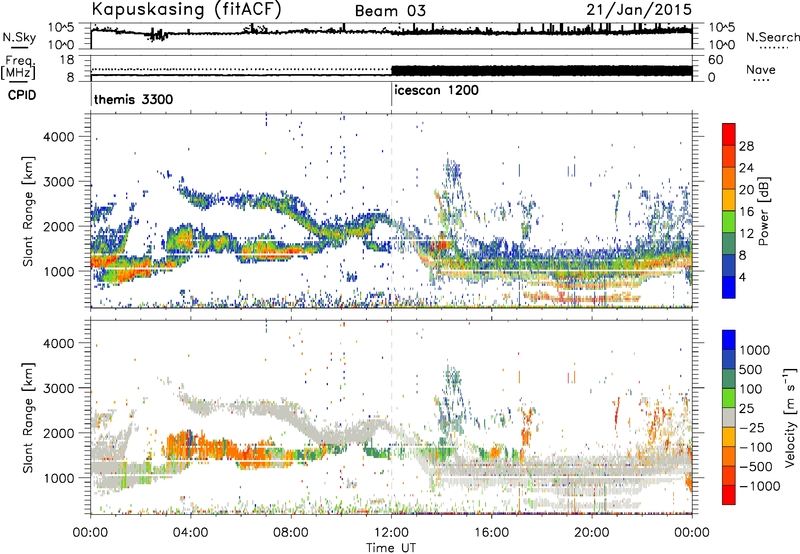Viewport: 800px width, 554px height.
Task: Click the black frequency band after 12:00
Action: [x=542, y=71]
